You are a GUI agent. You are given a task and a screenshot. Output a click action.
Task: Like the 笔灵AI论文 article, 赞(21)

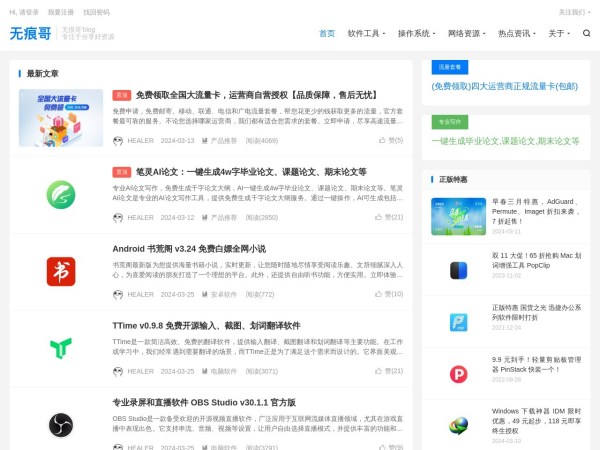pos(389,217)
